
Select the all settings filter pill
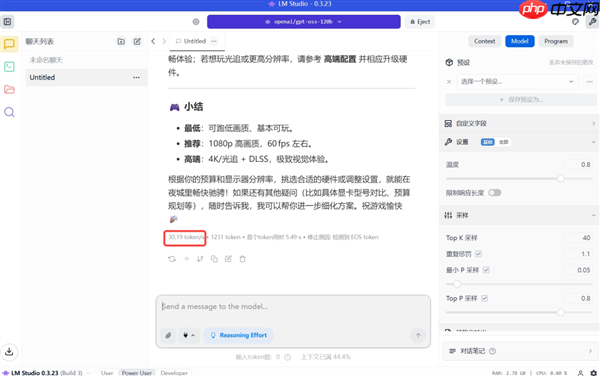pyautogui.click(x=504, y=142)
